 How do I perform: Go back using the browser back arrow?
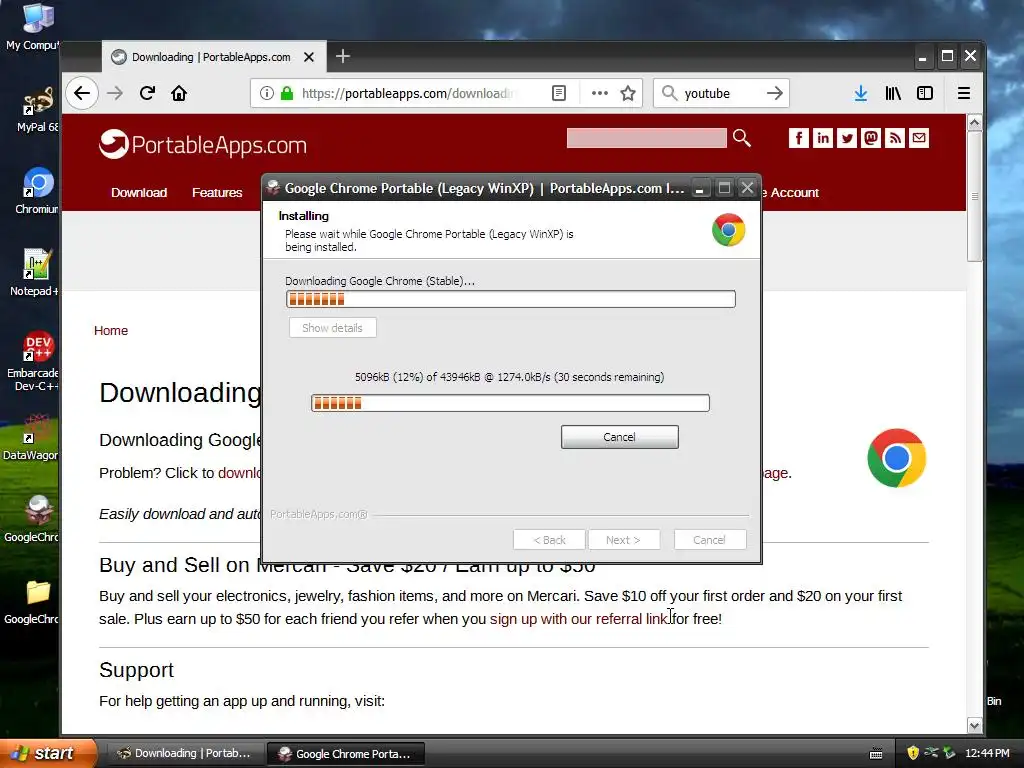point(82,93)
